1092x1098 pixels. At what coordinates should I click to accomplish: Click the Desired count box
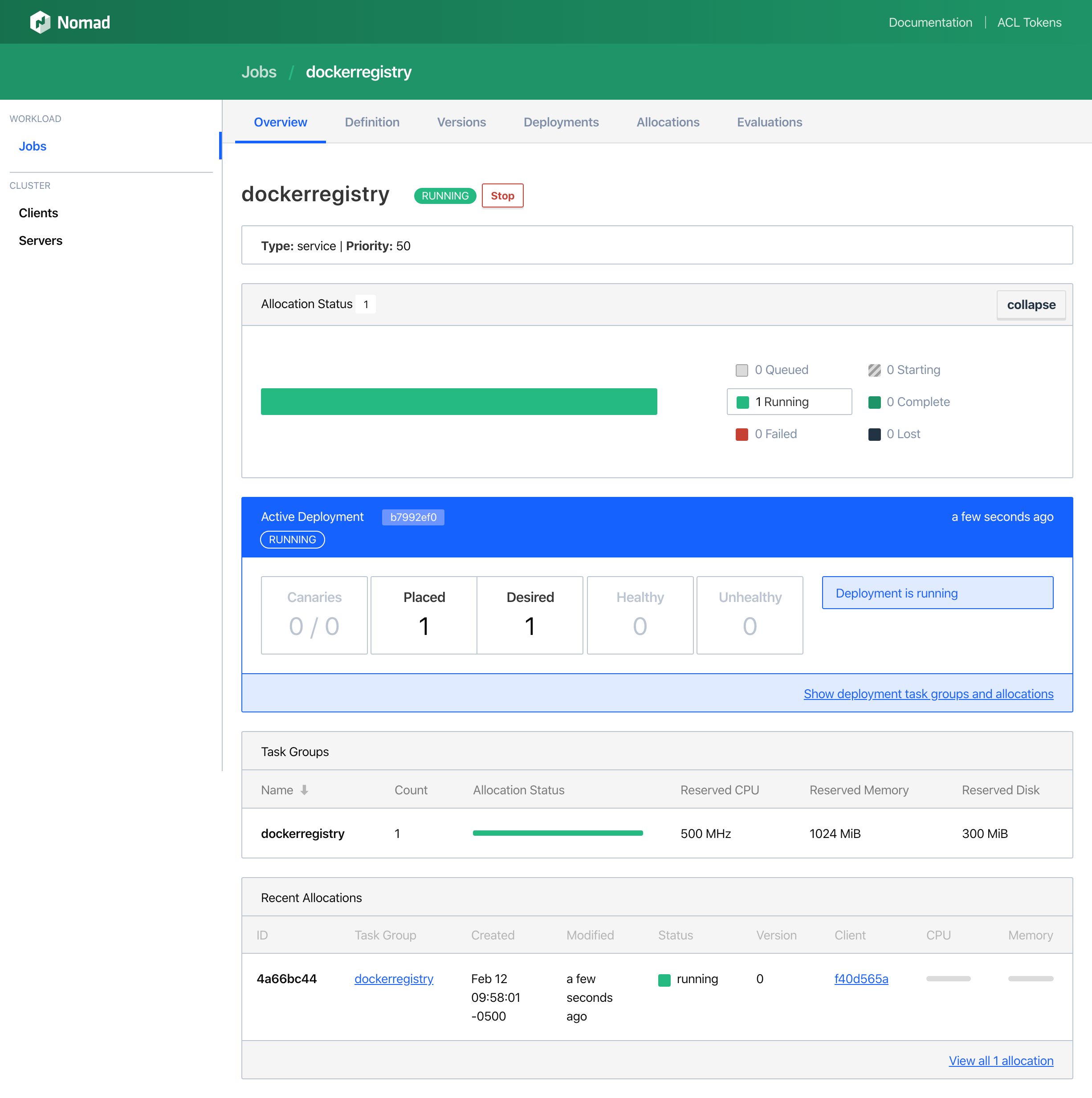530,615
